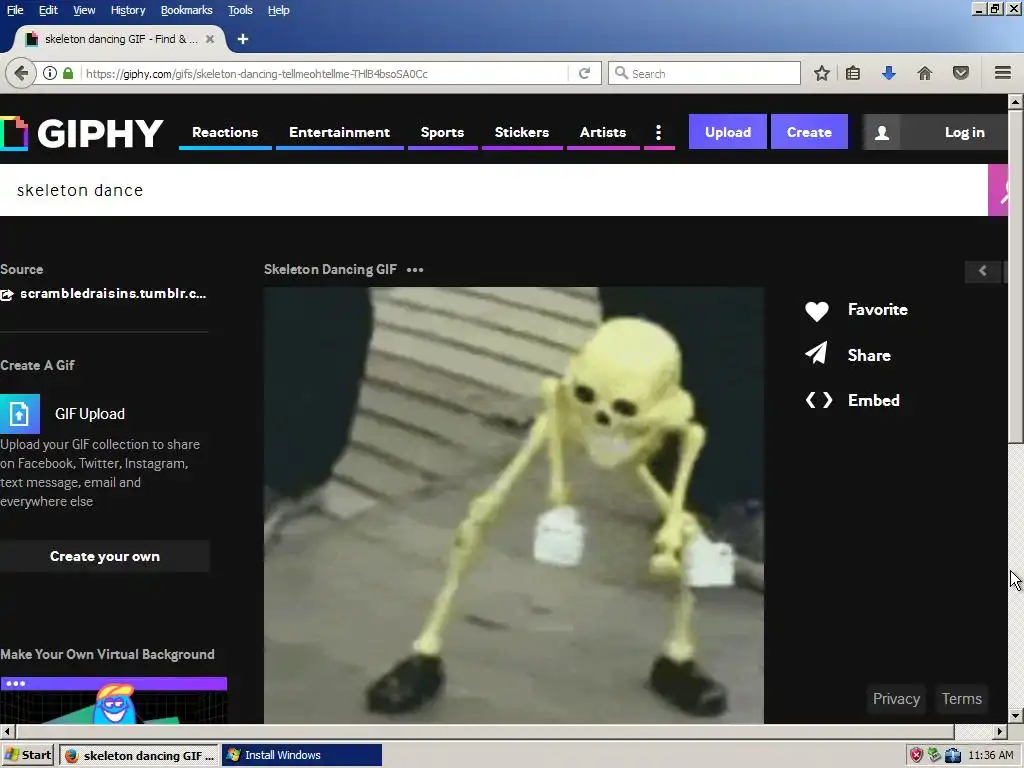Screen dimensions: 1024x768
Task: Click Embed text label
Action: tap(874, 400)
